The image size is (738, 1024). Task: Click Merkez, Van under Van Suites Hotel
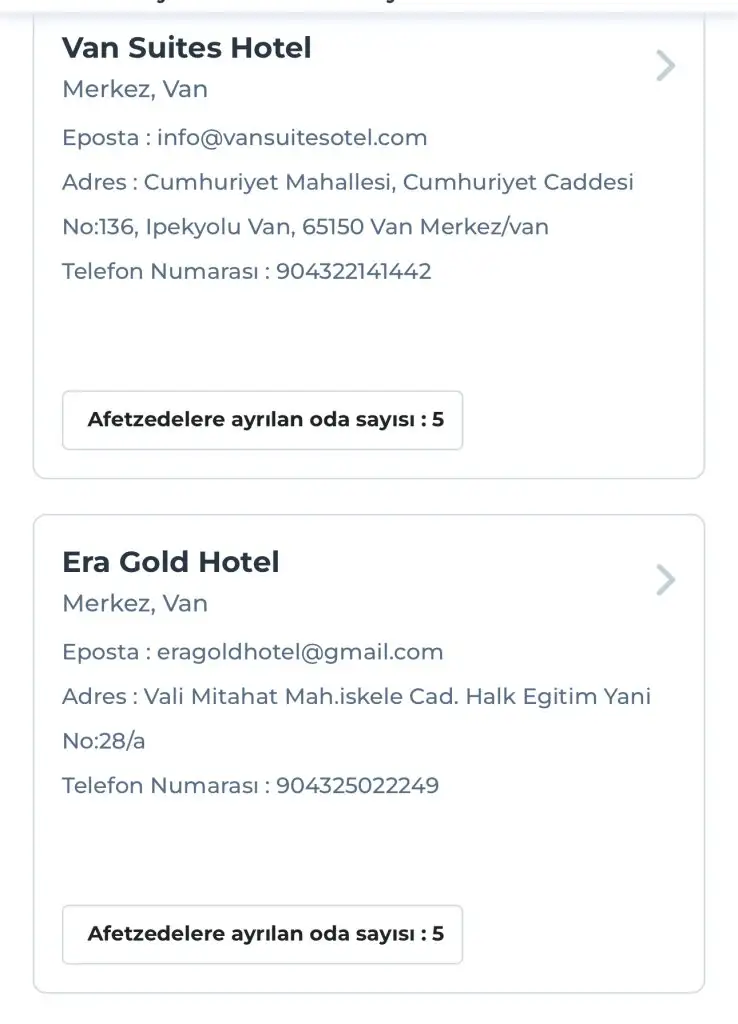coord(135,89)
